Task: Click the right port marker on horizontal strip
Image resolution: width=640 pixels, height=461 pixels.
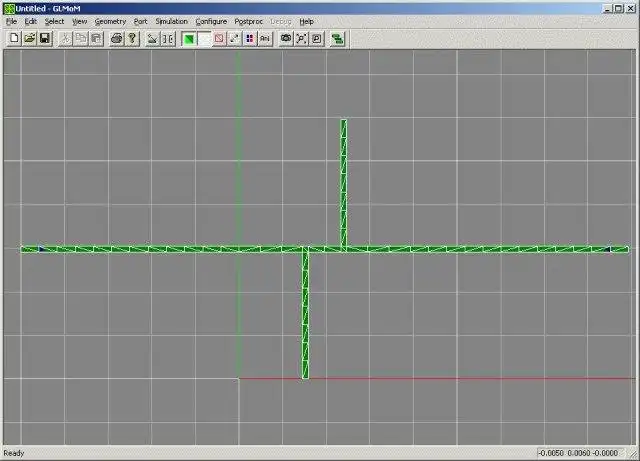Action: [x=607, y=249]
